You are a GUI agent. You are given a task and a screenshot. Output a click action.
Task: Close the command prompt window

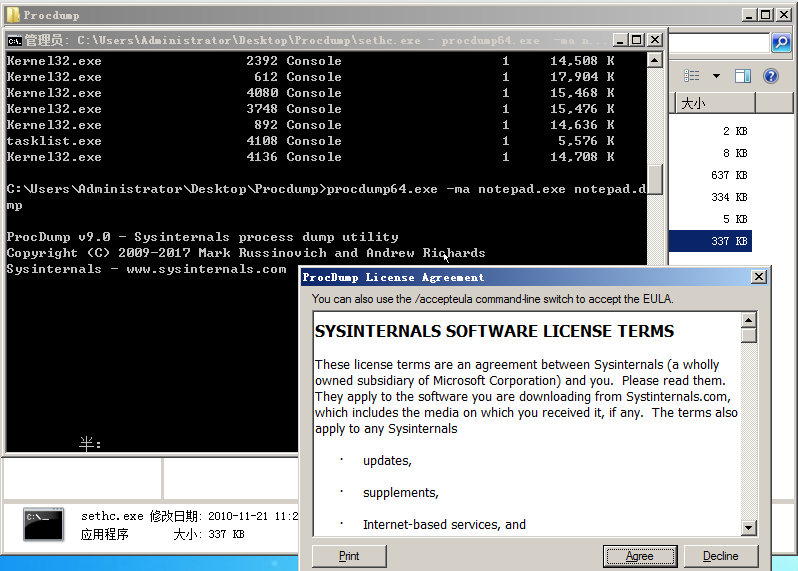tap(655, 40)
